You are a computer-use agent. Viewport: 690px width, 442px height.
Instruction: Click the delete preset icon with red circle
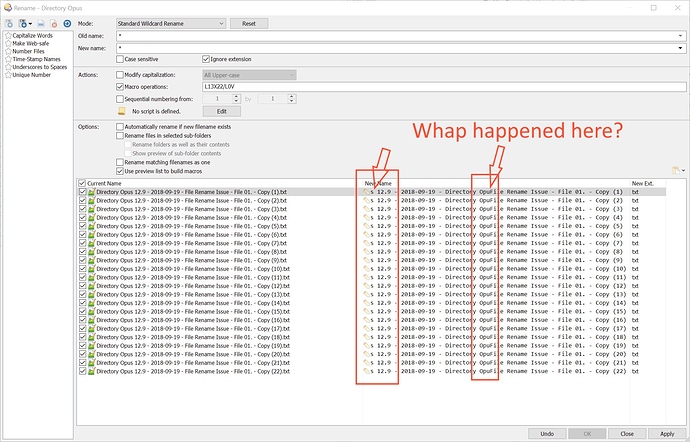(54, 23)
